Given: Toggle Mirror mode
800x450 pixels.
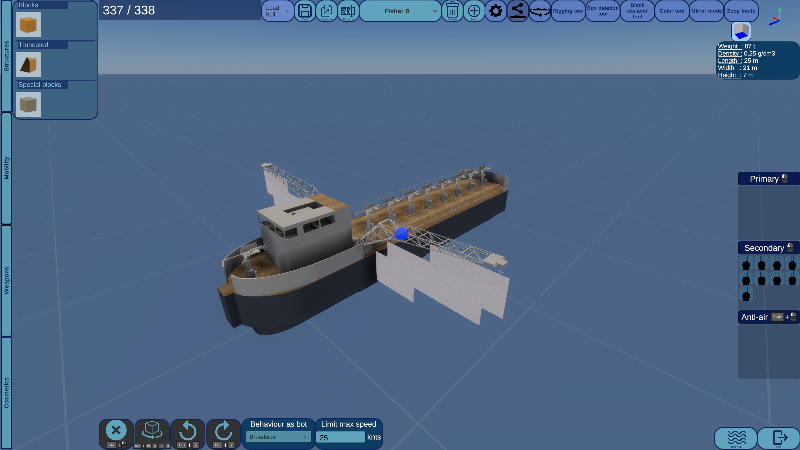Looking at the screenshot, I should point(706,11).
